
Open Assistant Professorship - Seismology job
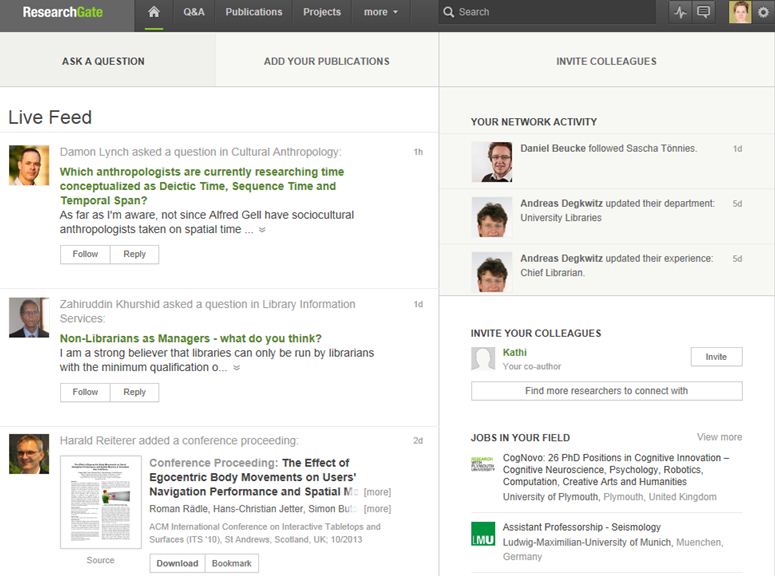pyautogui.click(x=581, y=527)
